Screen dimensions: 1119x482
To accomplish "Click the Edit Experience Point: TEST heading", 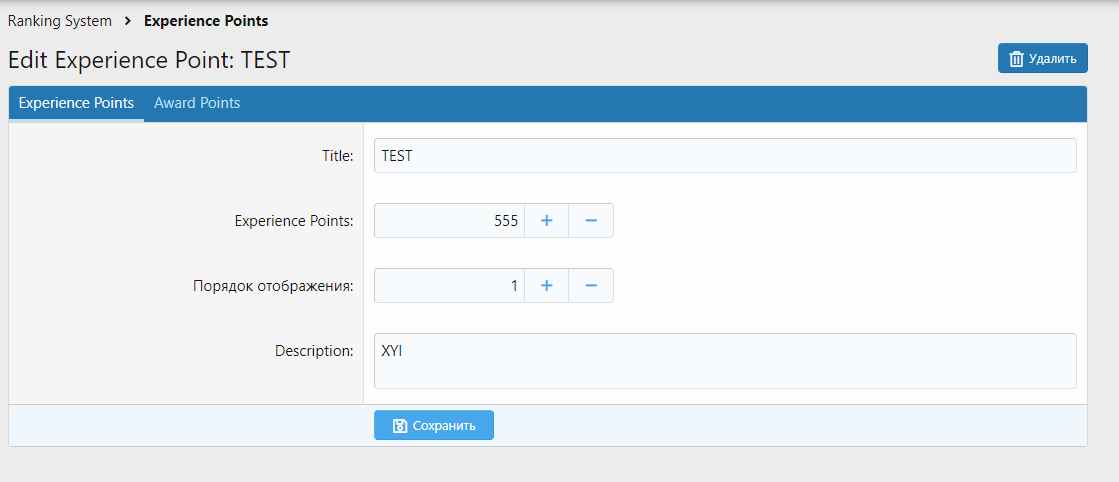I will click(x=149, y=60).
